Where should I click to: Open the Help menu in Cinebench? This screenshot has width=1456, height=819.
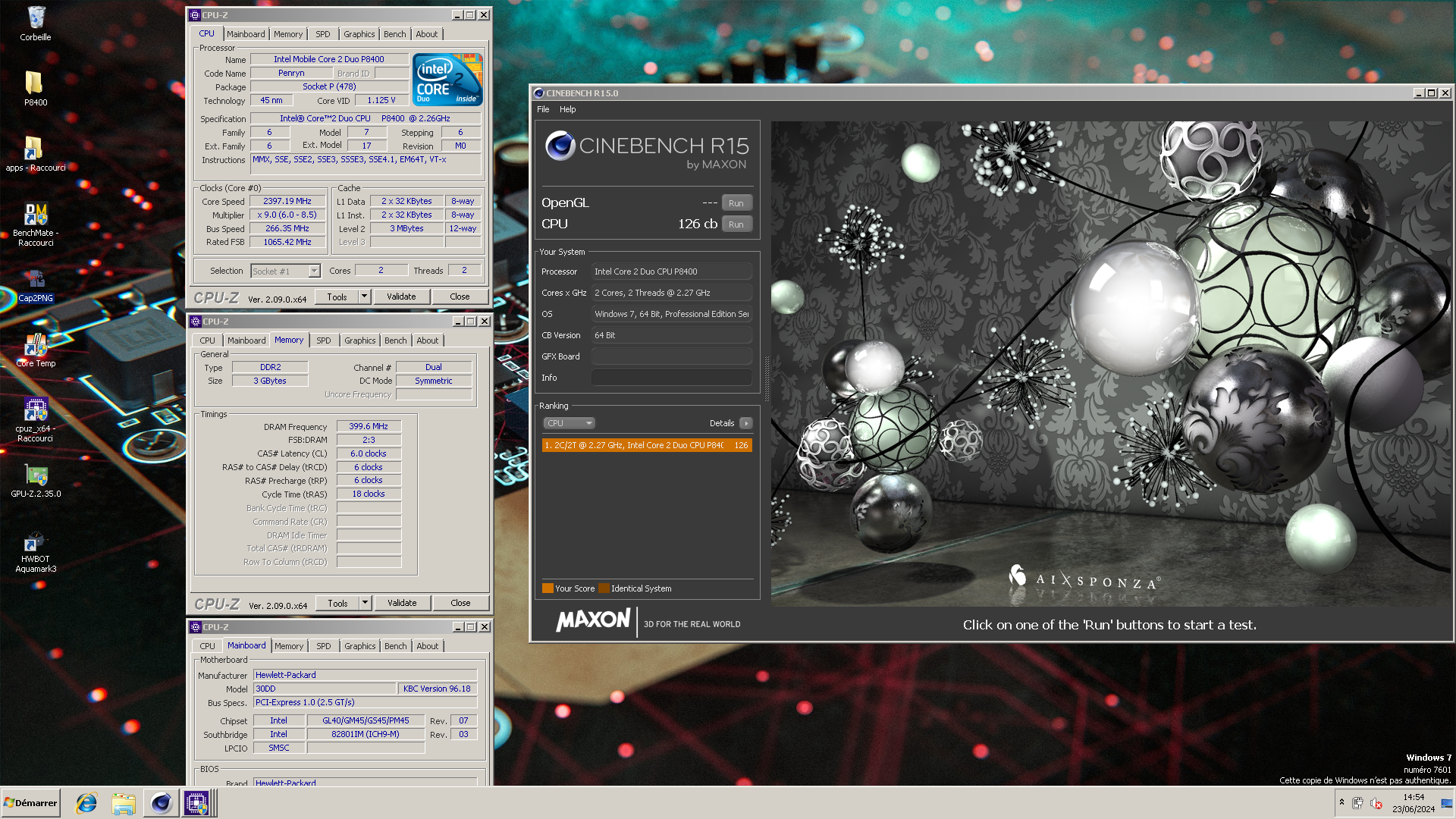tap(567, 109)
